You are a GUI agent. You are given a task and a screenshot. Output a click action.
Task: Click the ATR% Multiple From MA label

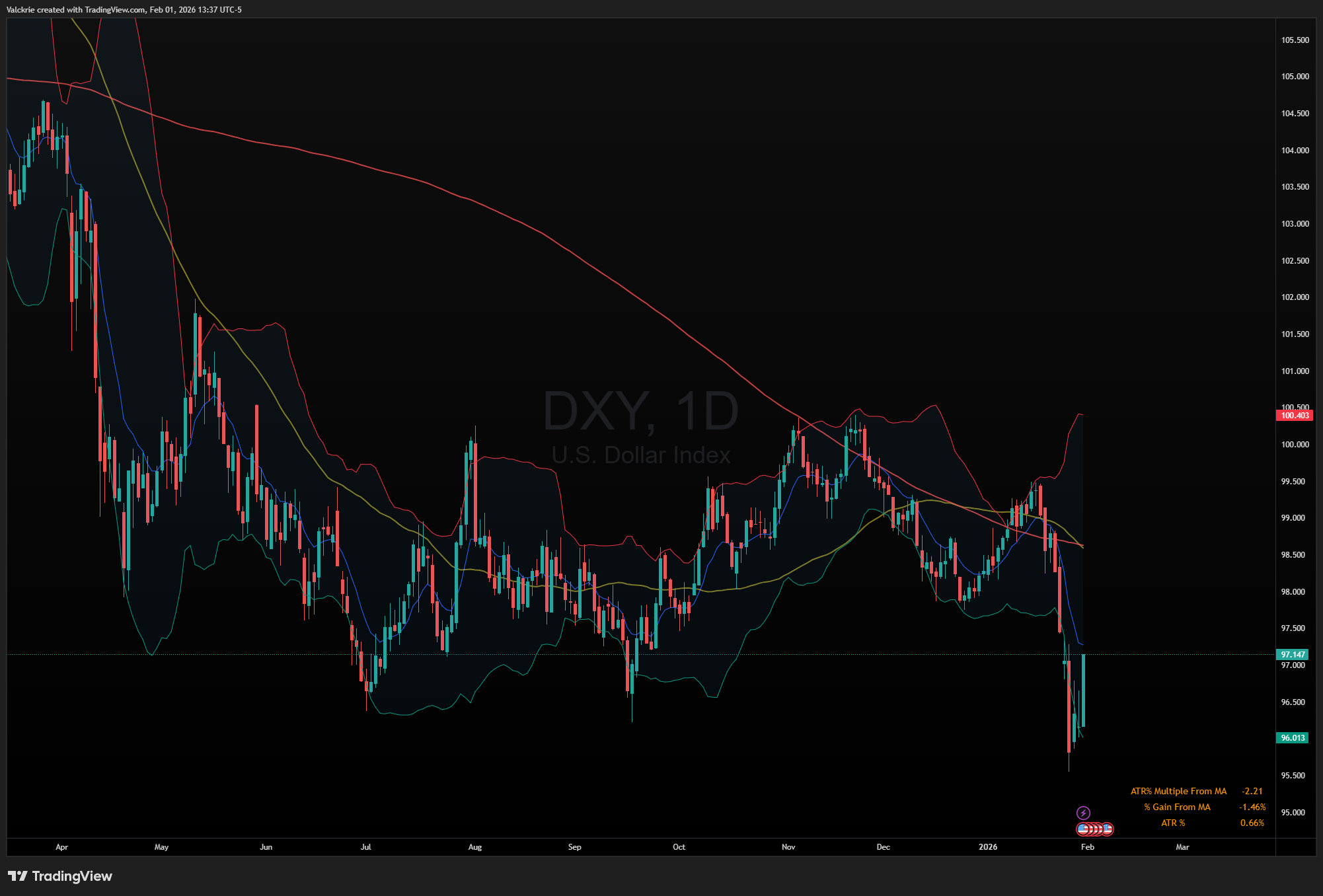pos(1178,791)
